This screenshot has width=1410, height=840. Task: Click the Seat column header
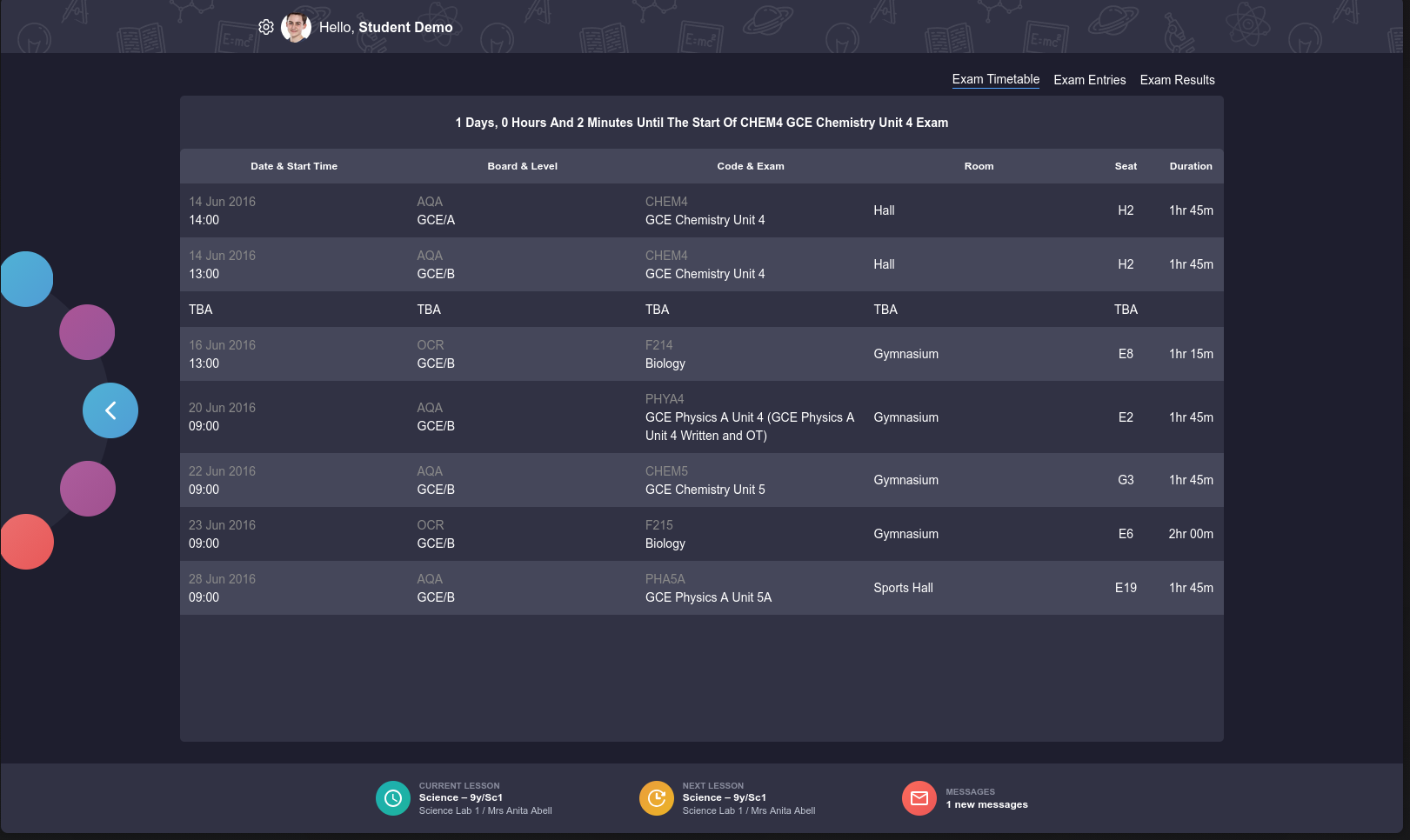[x=1126, y=166]
